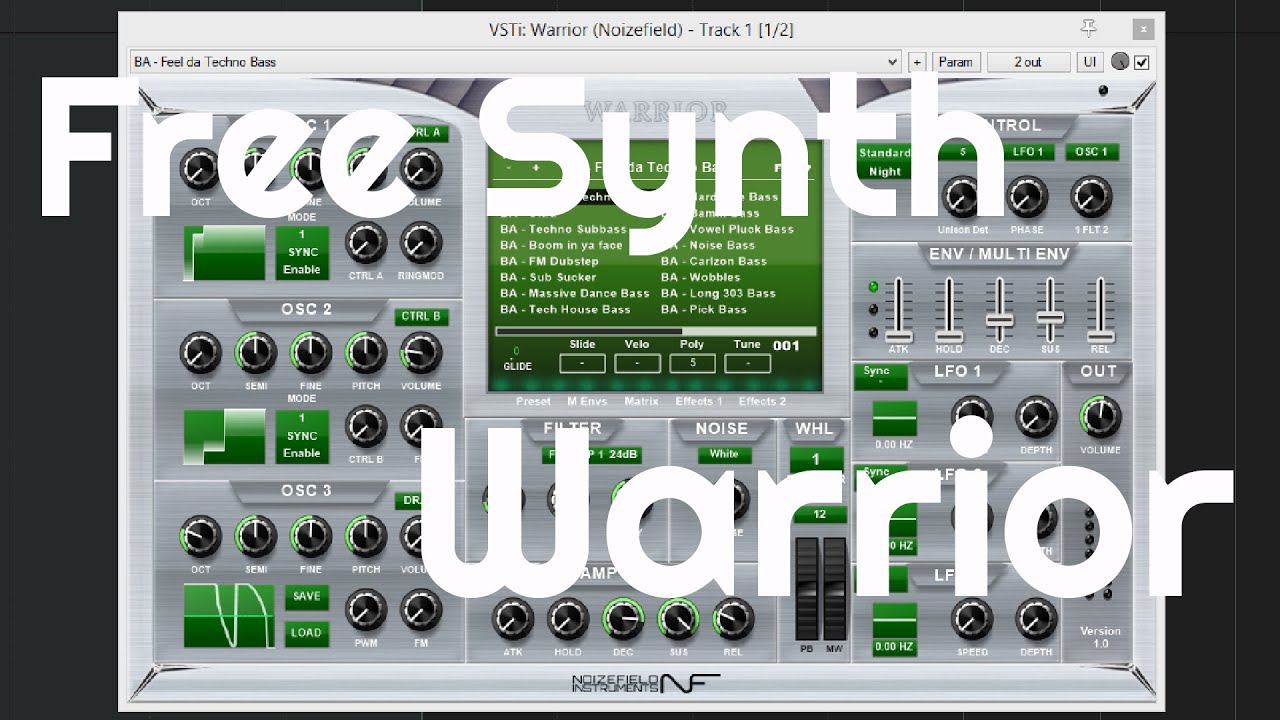Click the Poly voices field showing 5

(692, 363)
